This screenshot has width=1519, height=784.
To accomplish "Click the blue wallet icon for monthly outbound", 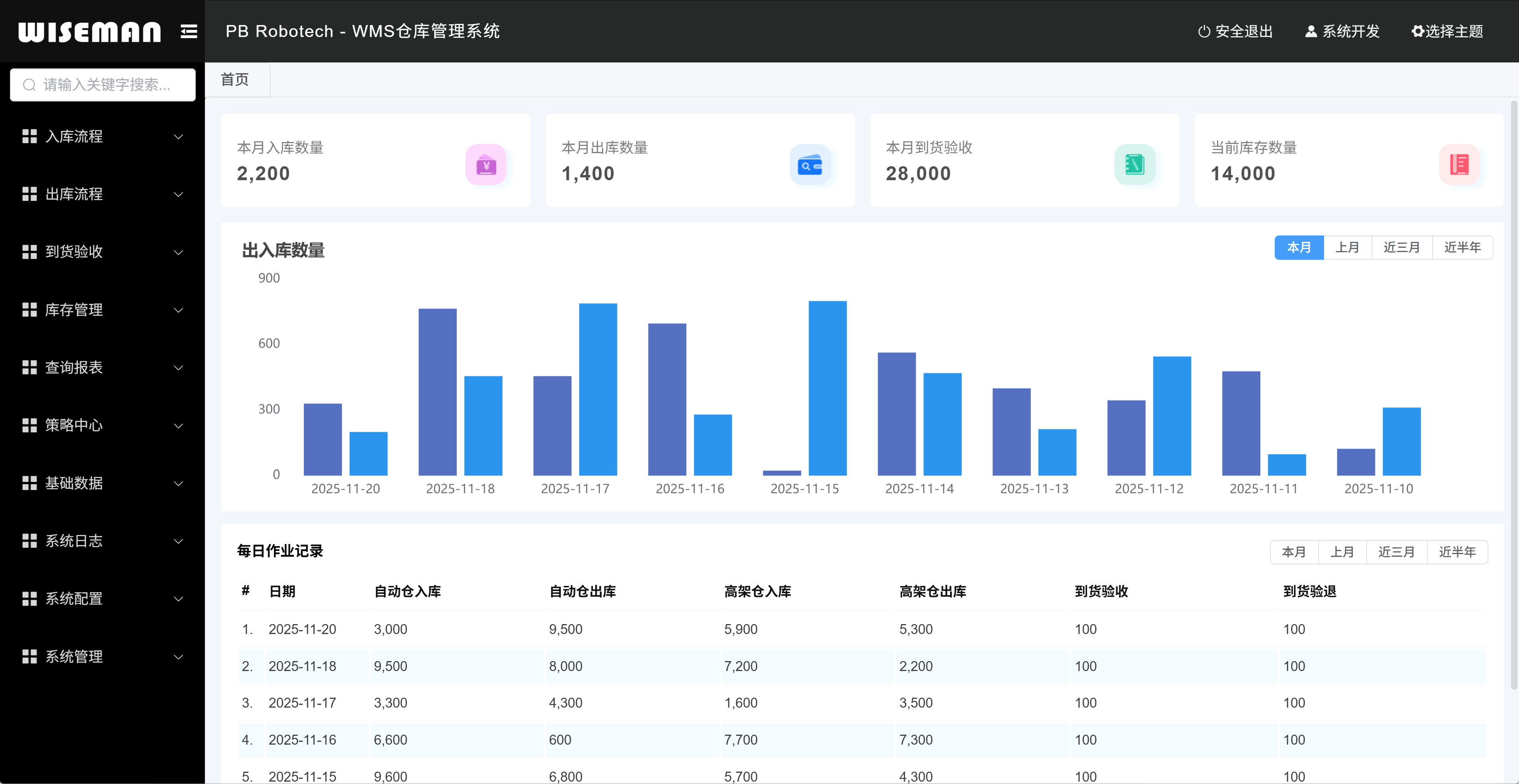I will pyautogui.click(x=810, y=164).
